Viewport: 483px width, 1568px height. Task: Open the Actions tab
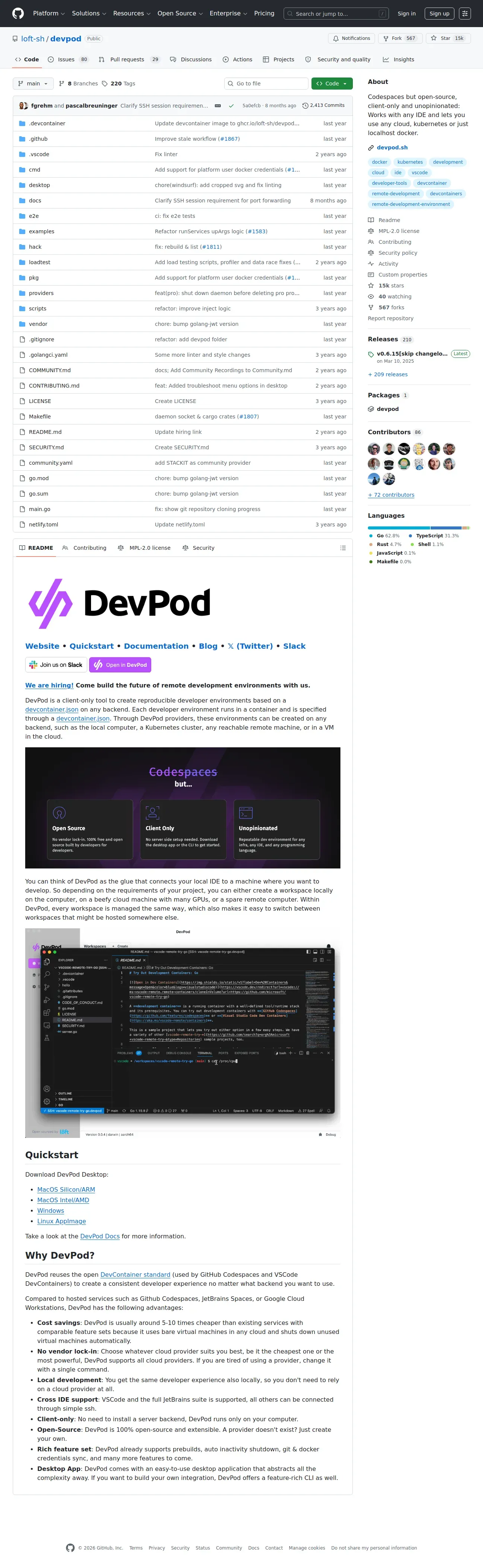coord(238,60)
